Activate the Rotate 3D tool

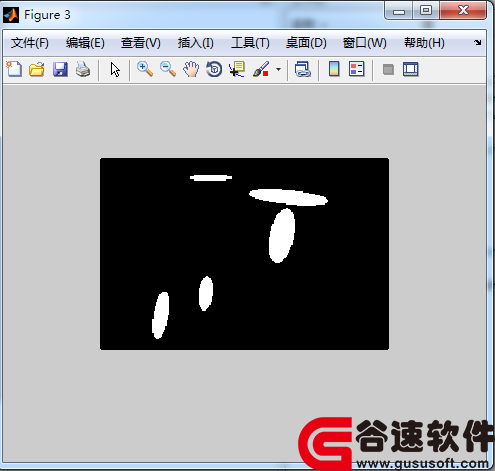coord(214,69)
